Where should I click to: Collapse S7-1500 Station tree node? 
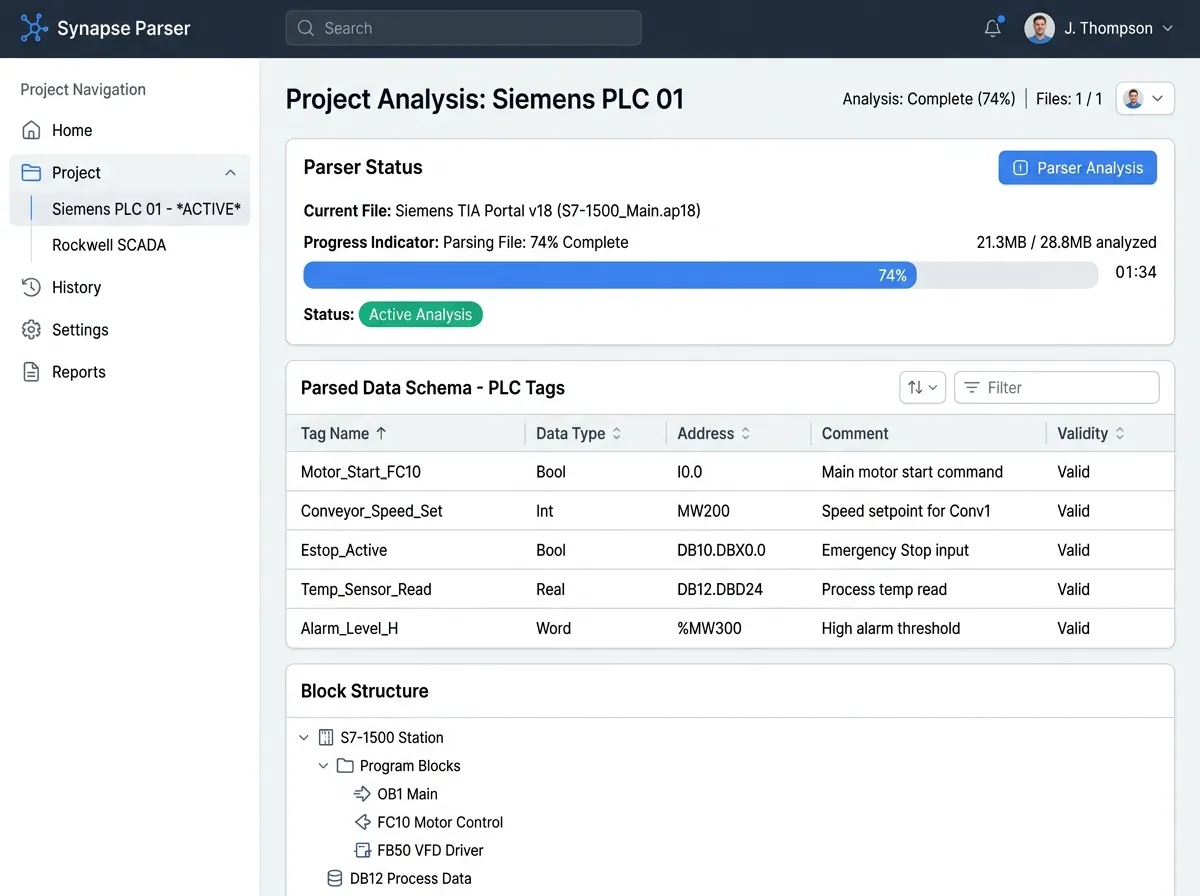(x=304, y=738)
